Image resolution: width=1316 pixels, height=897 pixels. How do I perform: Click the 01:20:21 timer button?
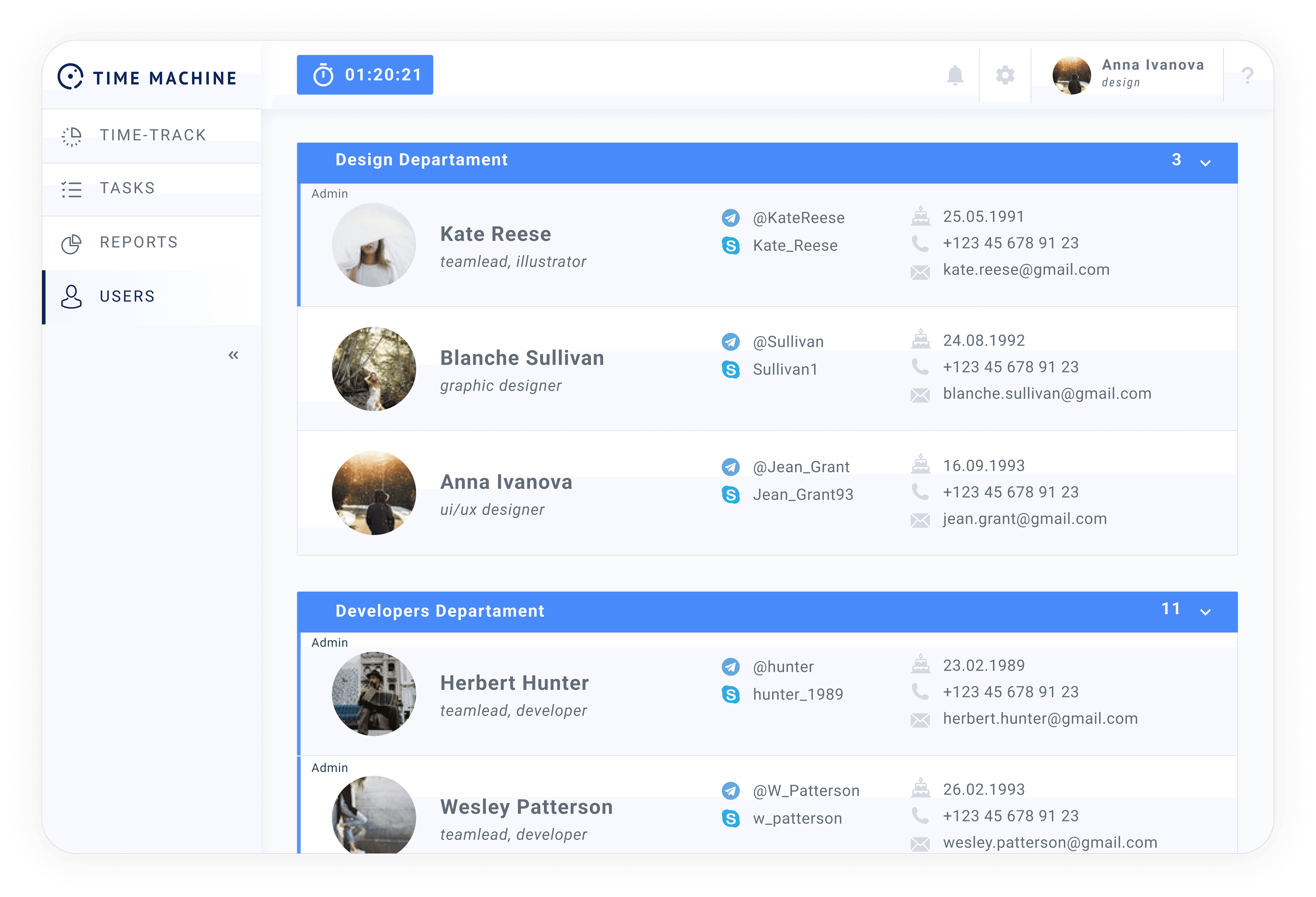365,75
